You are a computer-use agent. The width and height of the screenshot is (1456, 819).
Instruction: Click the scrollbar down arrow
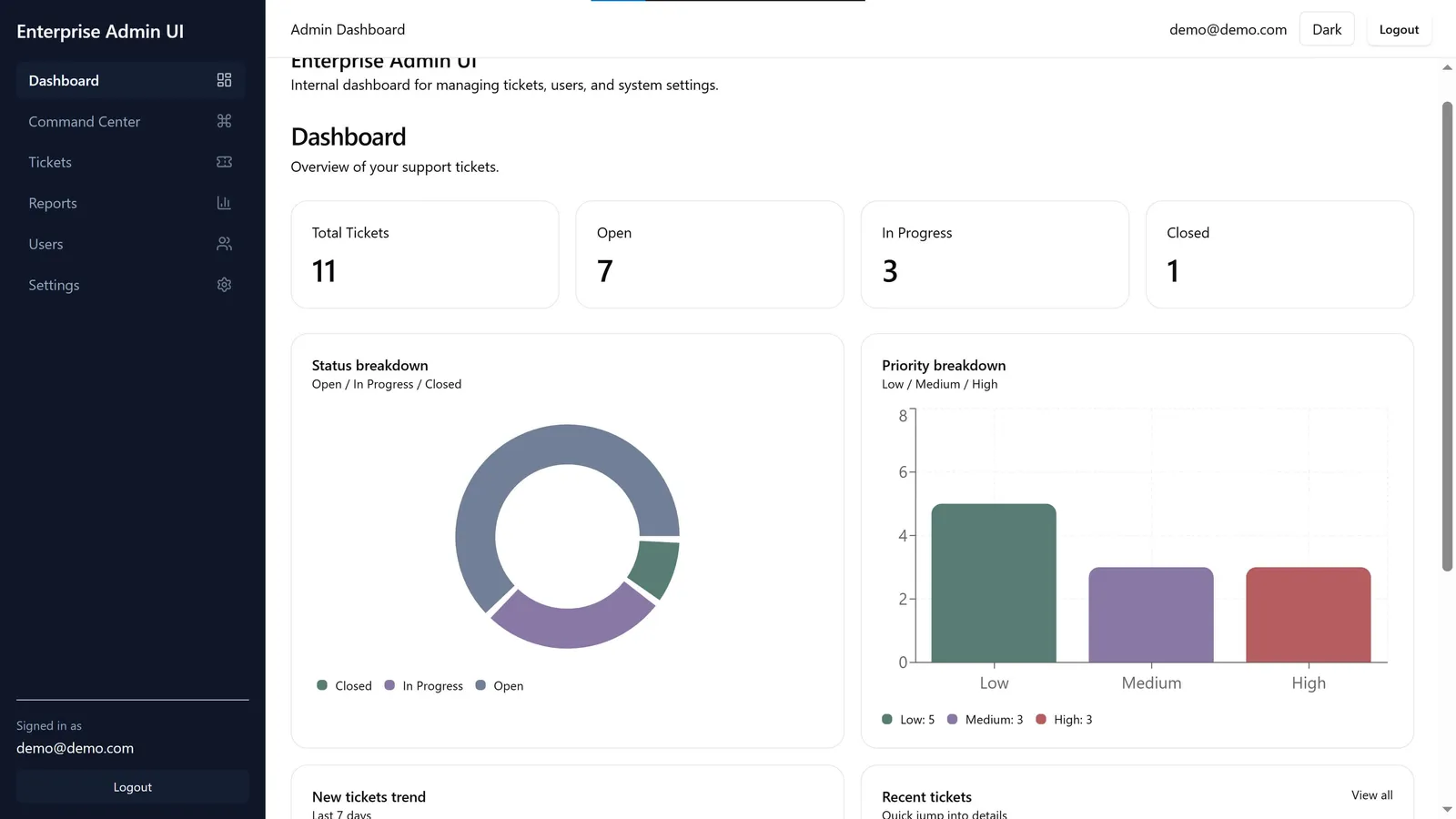tap(1447, 809)
